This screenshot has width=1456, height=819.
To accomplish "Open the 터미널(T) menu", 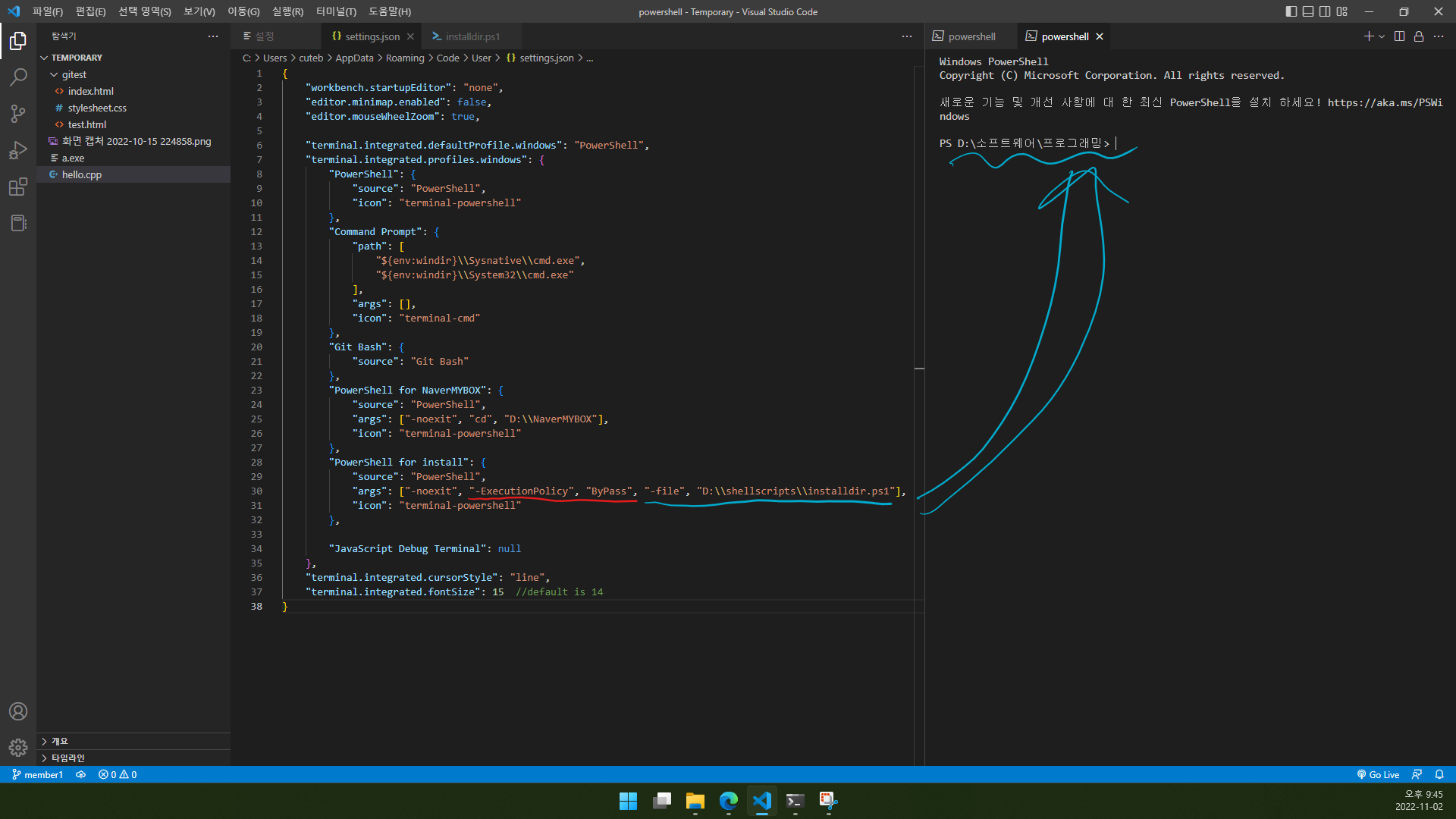I will coord(335,11).
